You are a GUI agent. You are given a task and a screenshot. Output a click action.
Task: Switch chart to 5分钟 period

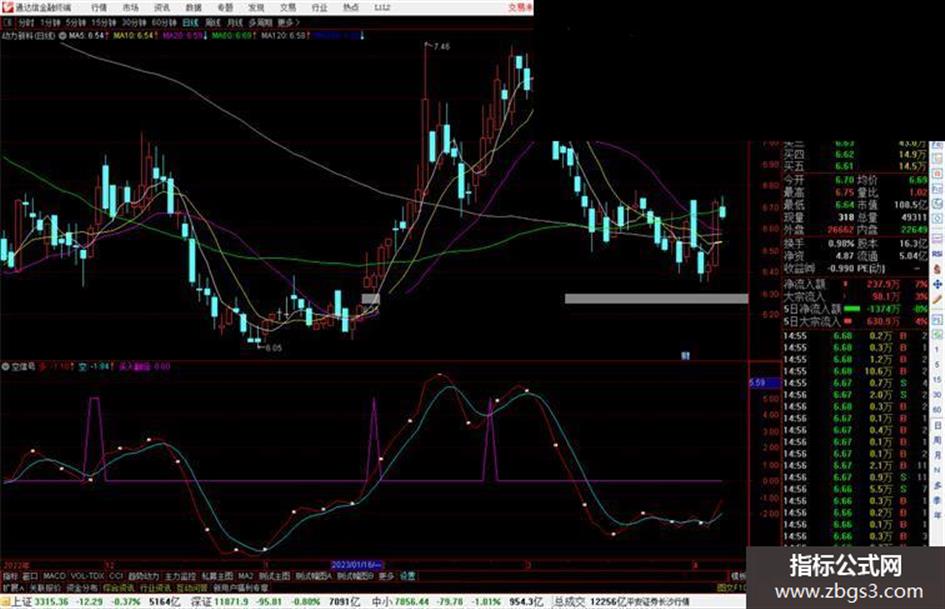[x=76, y=22]
